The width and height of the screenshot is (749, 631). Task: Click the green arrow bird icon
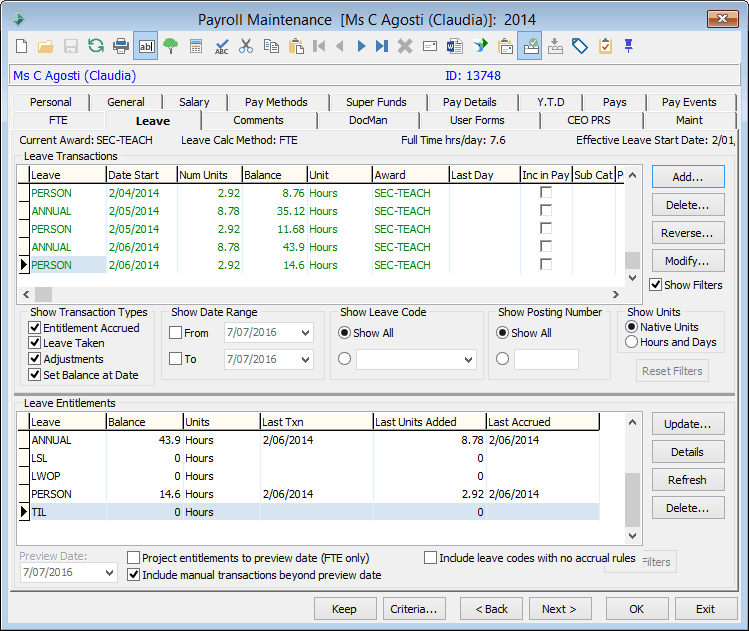480,46
